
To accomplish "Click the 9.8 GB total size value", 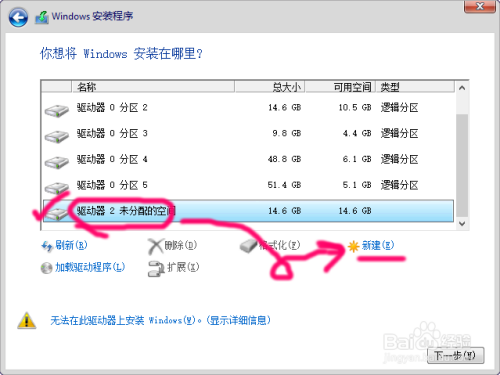I will [x=287, y=133].
